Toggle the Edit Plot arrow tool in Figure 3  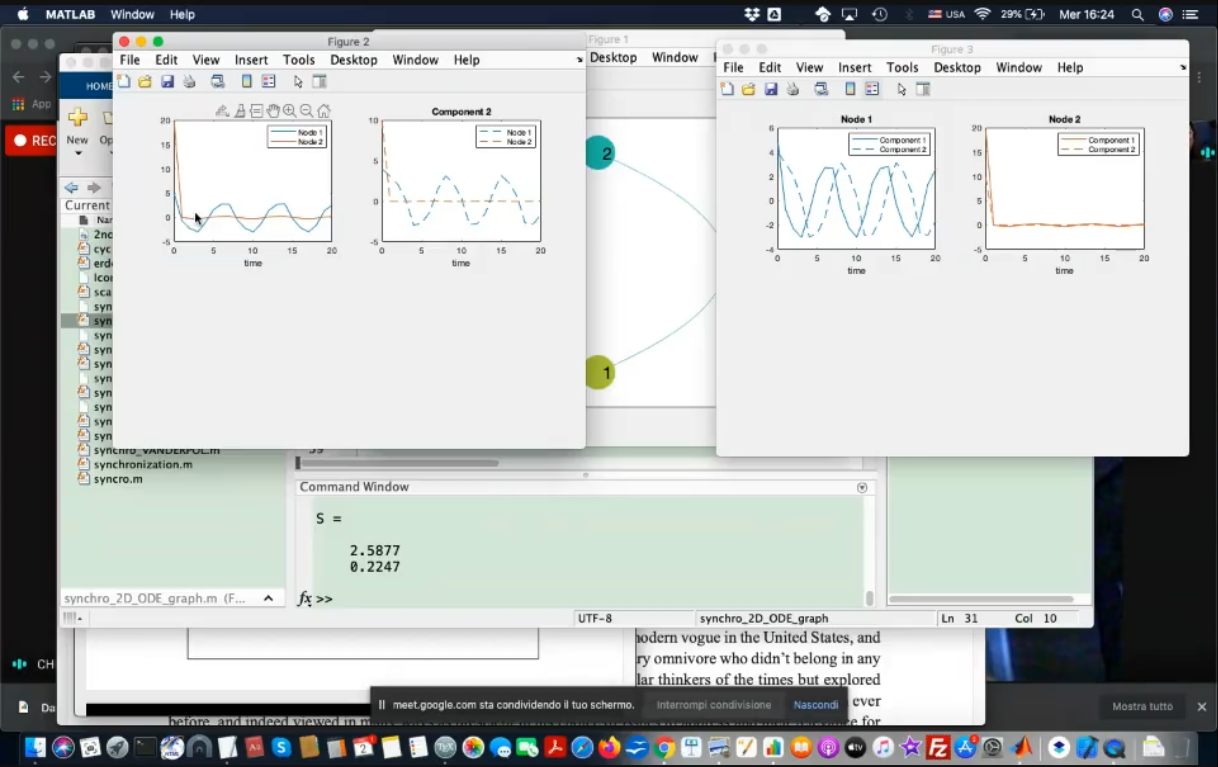click(x=901, y=89)
